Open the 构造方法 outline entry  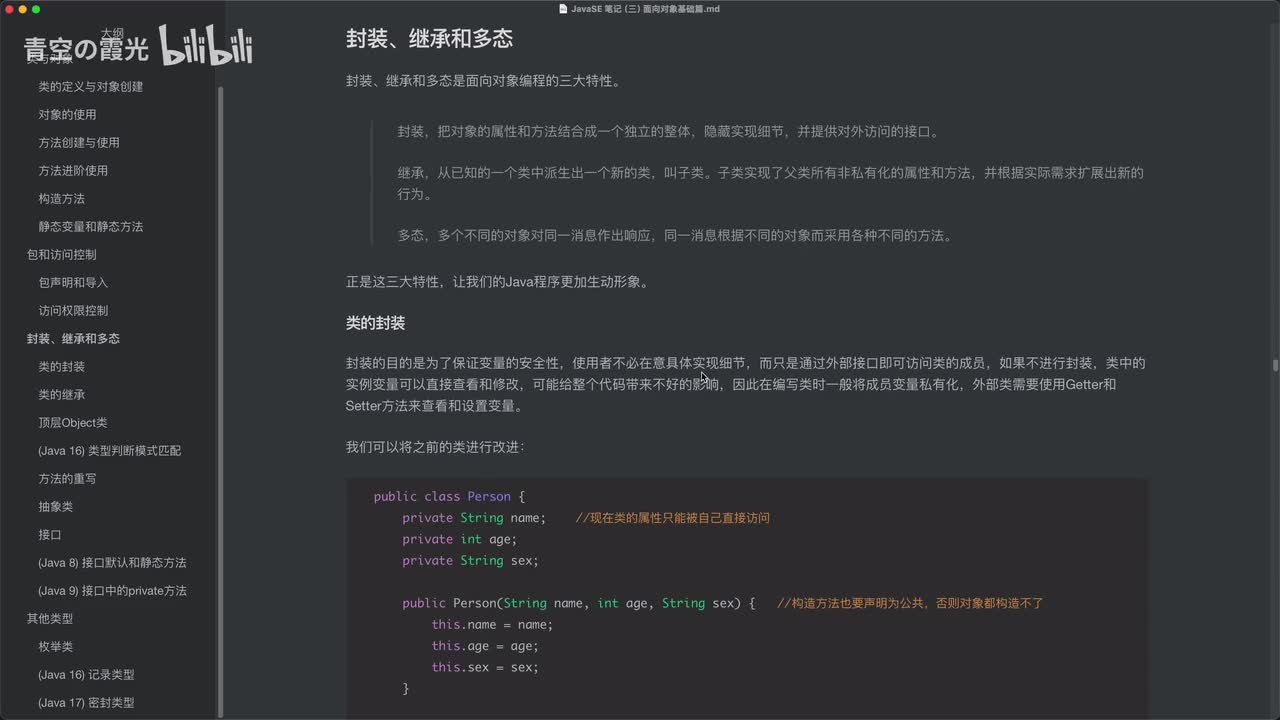61,199
